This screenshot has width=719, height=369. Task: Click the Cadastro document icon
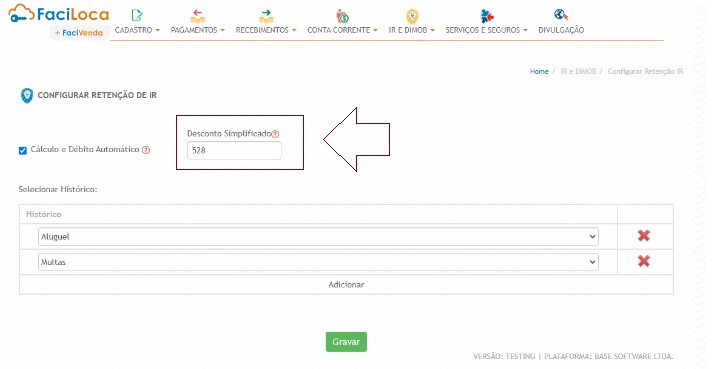point(137,15)
